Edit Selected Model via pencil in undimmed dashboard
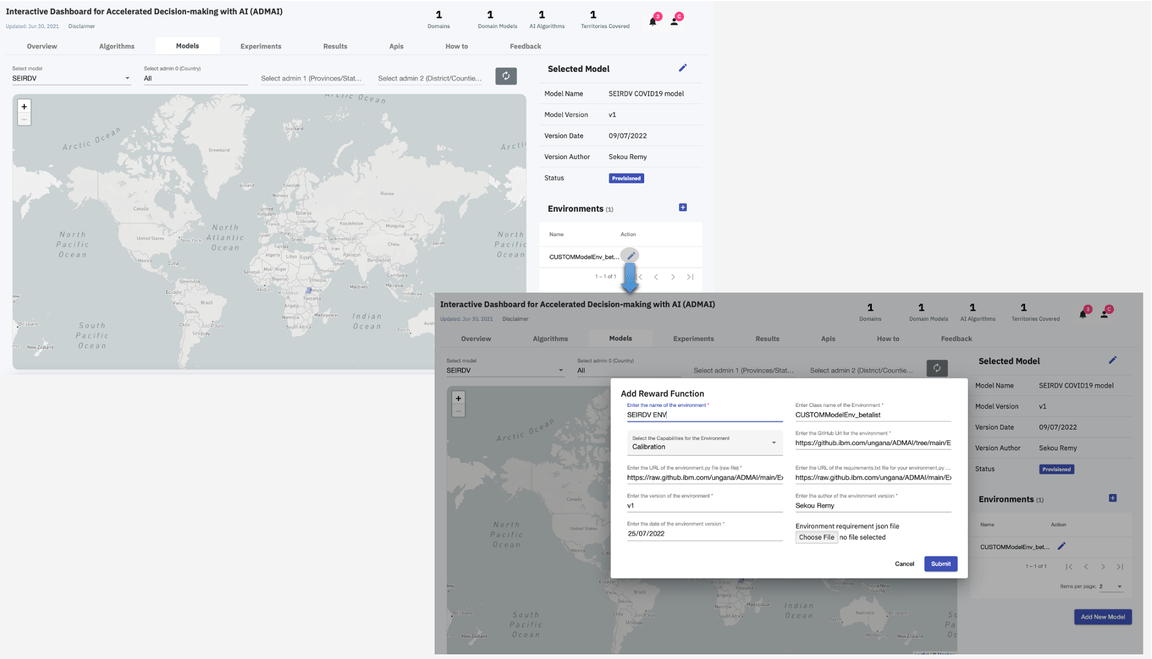 tap(683, 68)
